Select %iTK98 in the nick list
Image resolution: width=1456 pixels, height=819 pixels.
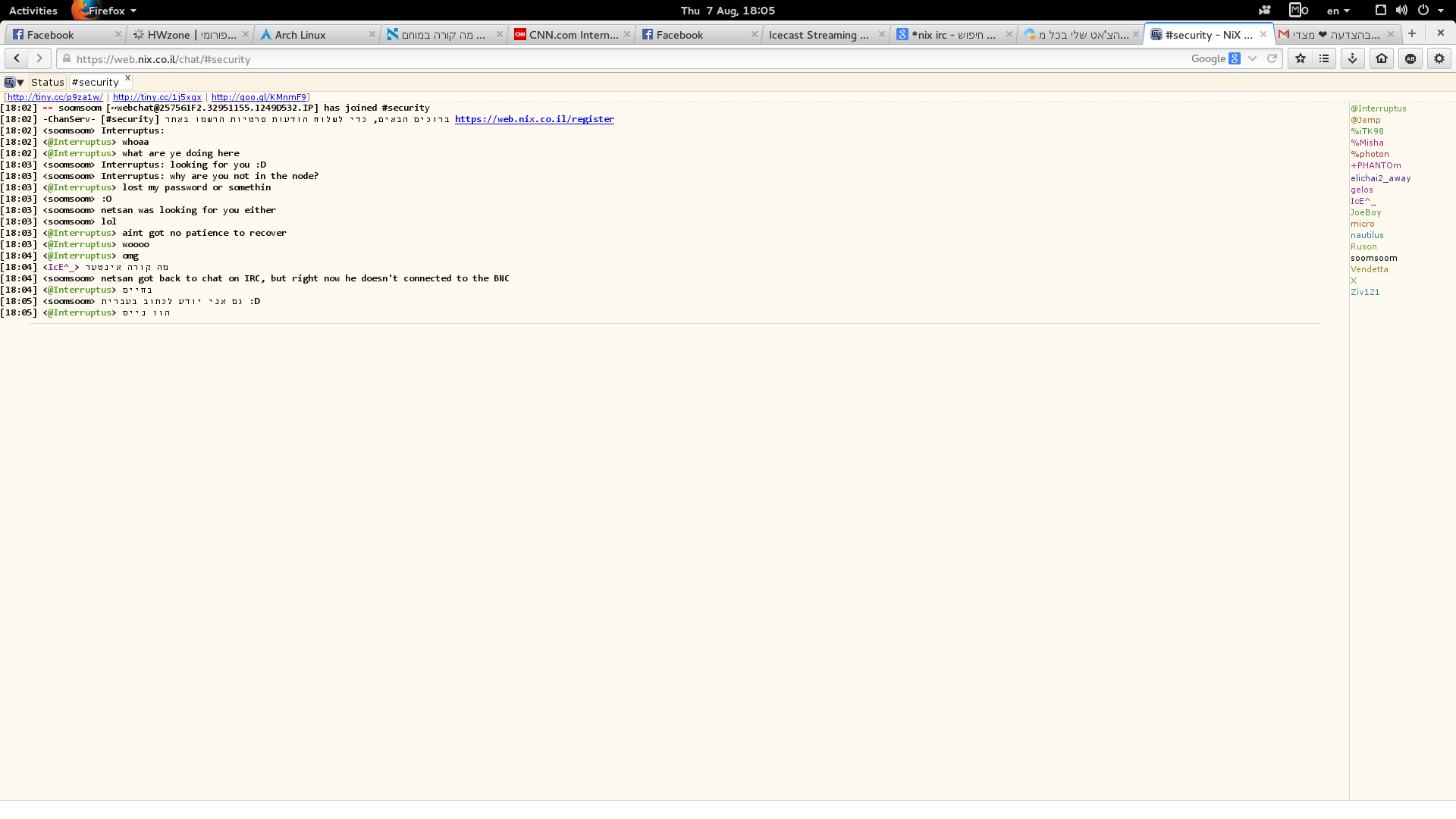[x=1367, y=131]
